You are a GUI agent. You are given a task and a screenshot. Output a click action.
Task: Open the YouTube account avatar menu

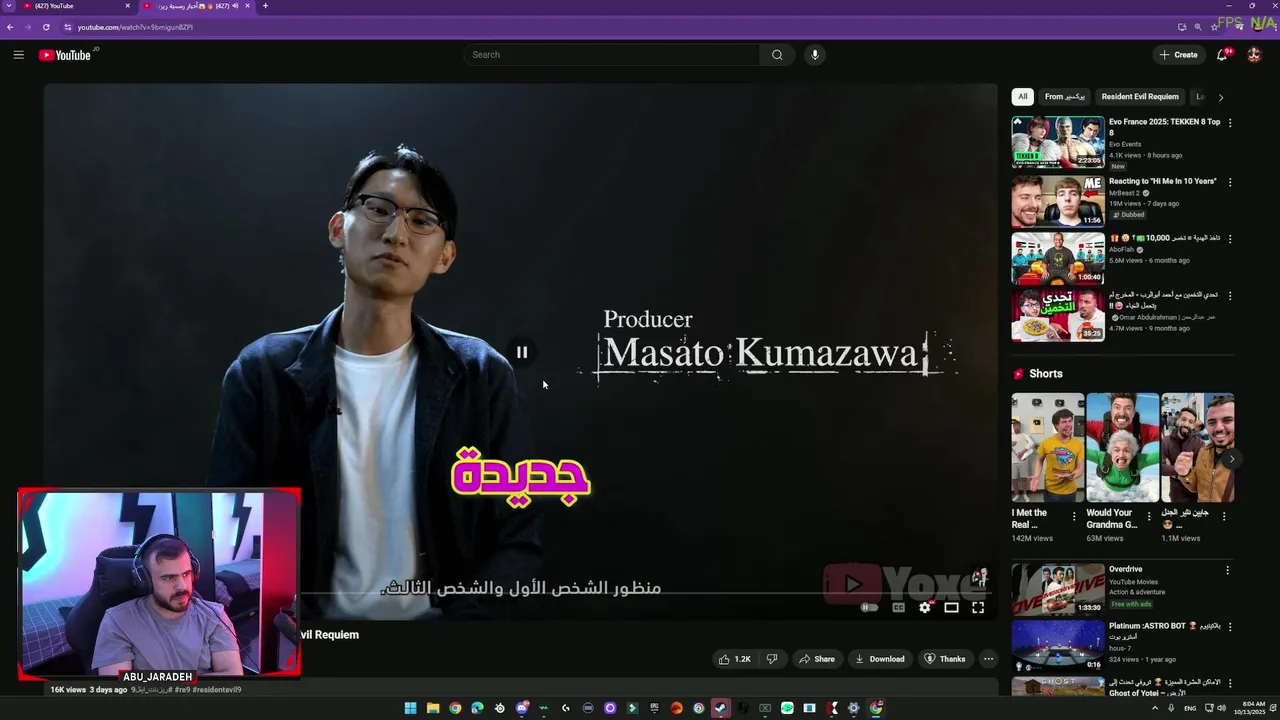[x=1254, y=55]
